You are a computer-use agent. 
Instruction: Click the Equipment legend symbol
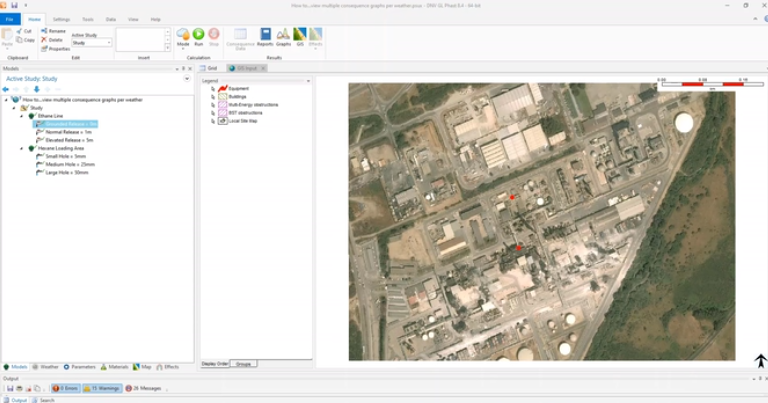pos(222,89)
